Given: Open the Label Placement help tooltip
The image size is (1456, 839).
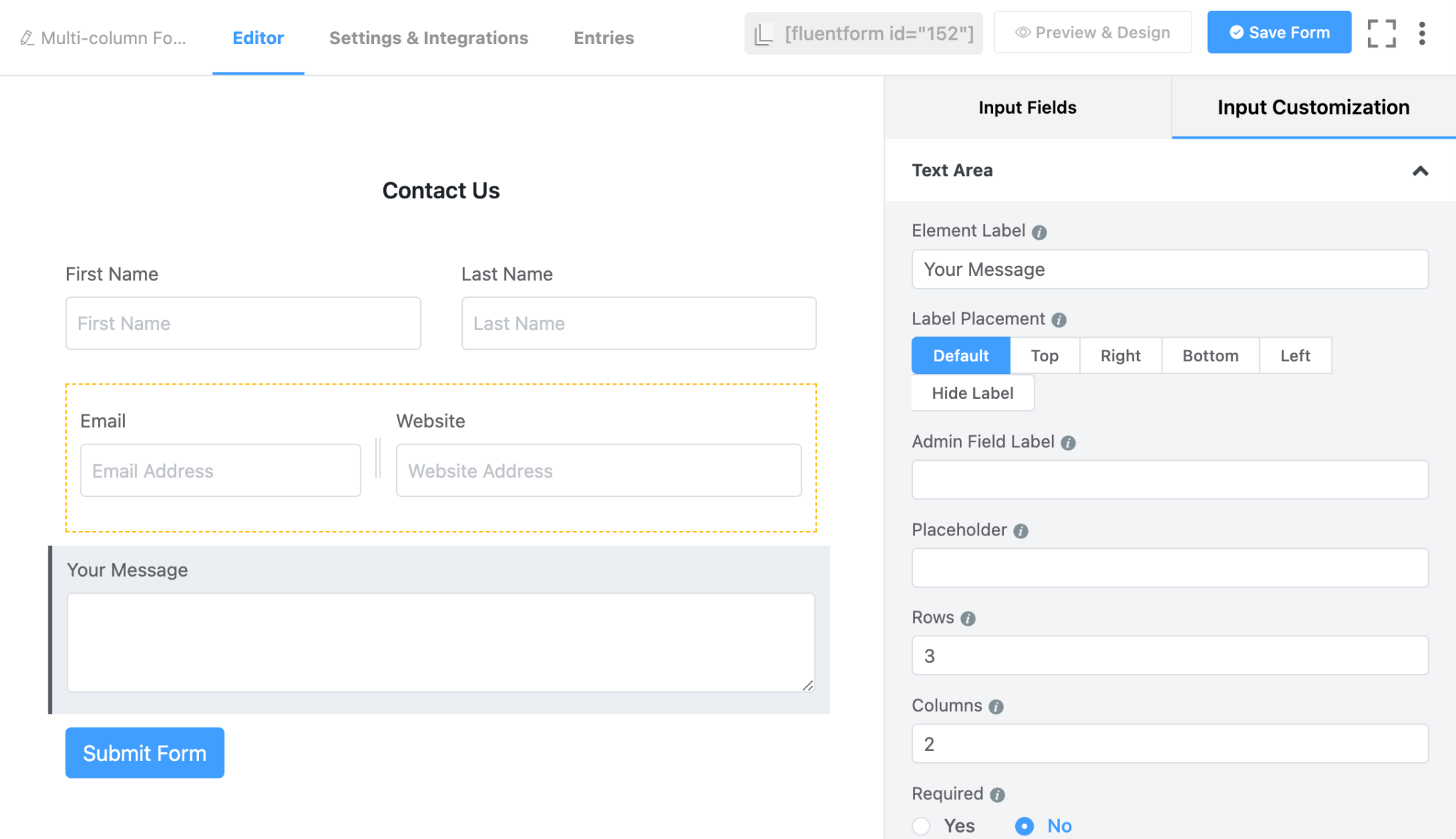Looking at the screenshot, I should pyautogui.click(x=1059, y=319).
